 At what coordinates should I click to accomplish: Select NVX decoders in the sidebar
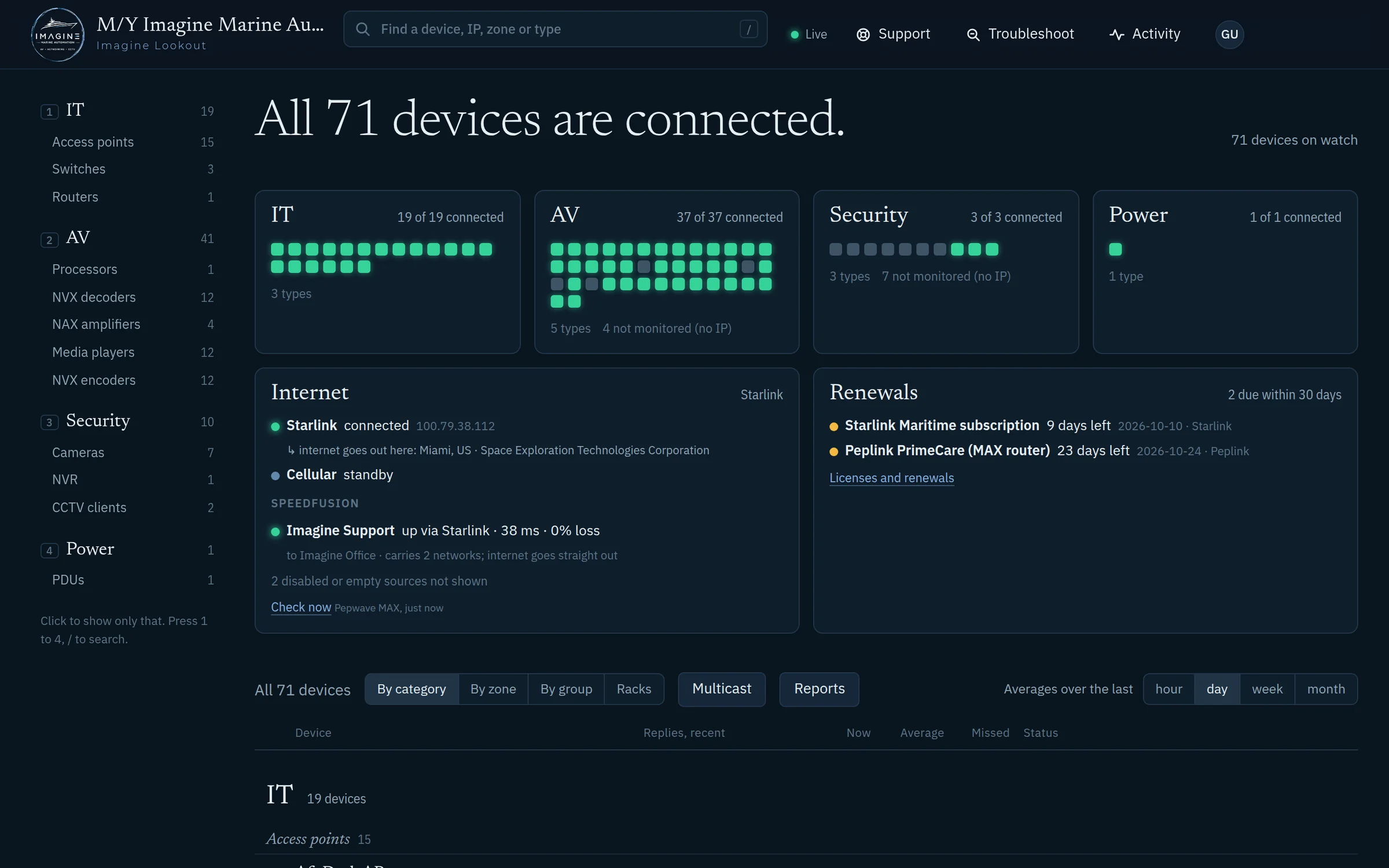point(133,297)
